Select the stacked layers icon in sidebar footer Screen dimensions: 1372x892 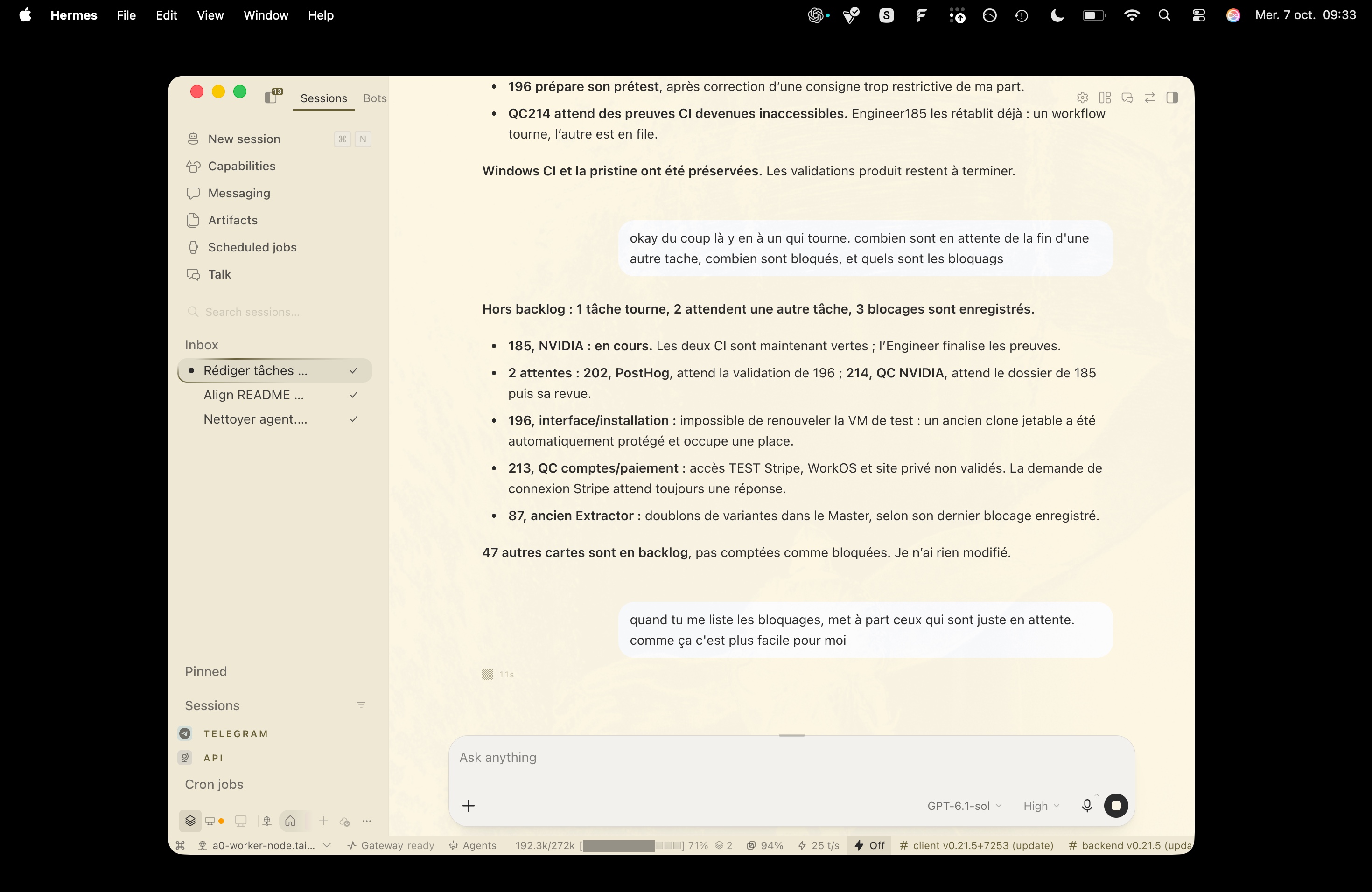(x=190, y=821)
